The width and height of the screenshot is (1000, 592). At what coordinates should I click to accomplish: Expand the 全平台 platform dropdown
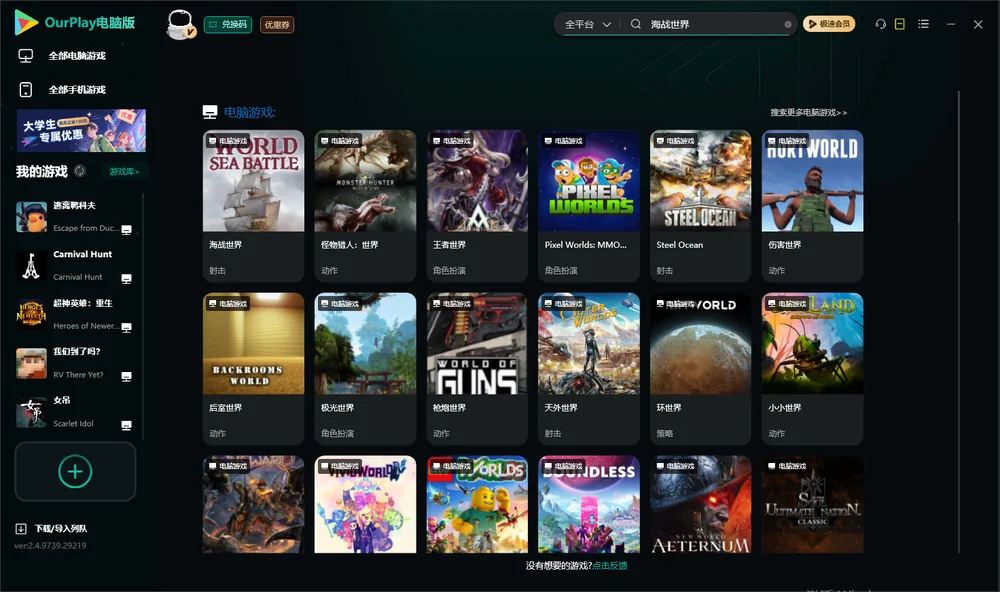pos(587,24)
